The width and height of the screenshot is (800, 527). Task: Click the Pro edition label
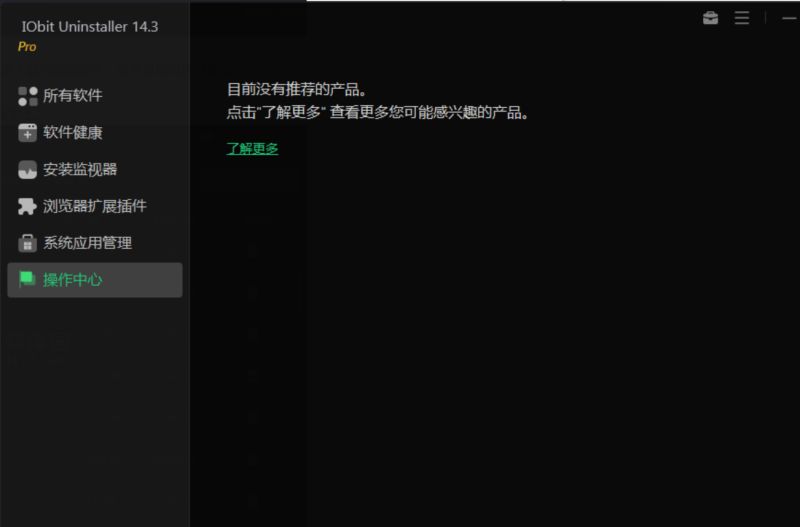(x=27, y=47)
